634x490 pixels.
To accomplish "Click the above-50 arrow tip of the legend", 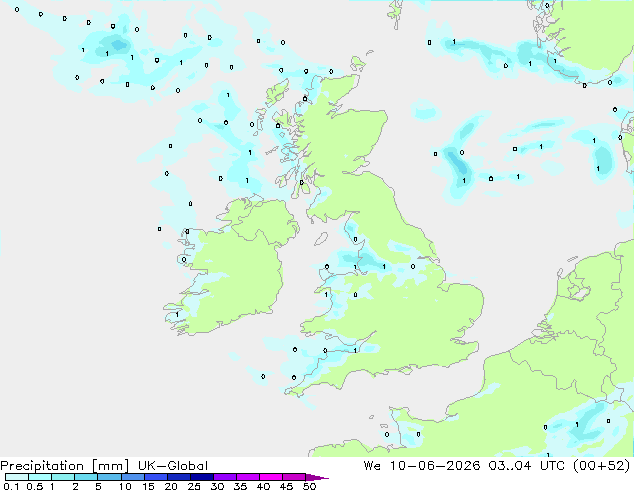I will [x=317, y=477].
